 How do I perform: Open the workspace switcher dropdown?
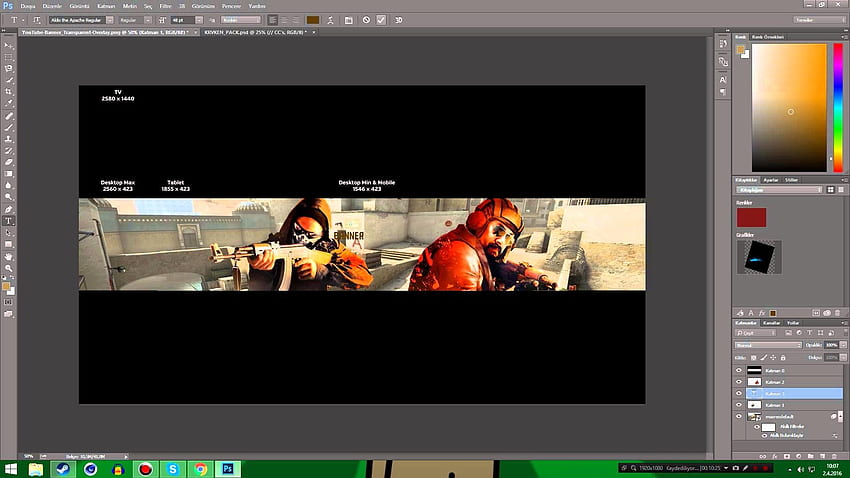820,20
